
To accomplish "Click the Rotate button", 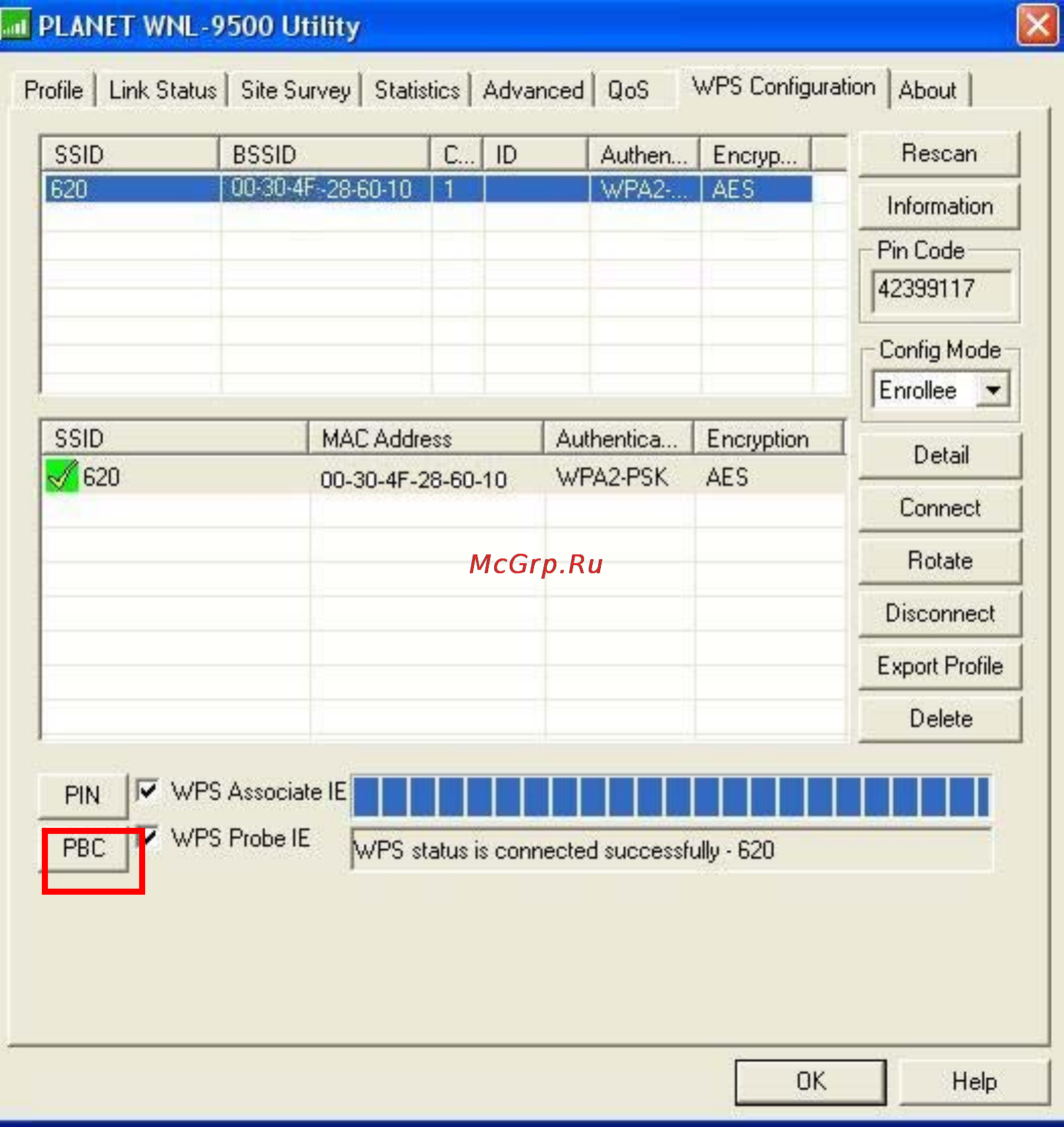I will 940,560.
